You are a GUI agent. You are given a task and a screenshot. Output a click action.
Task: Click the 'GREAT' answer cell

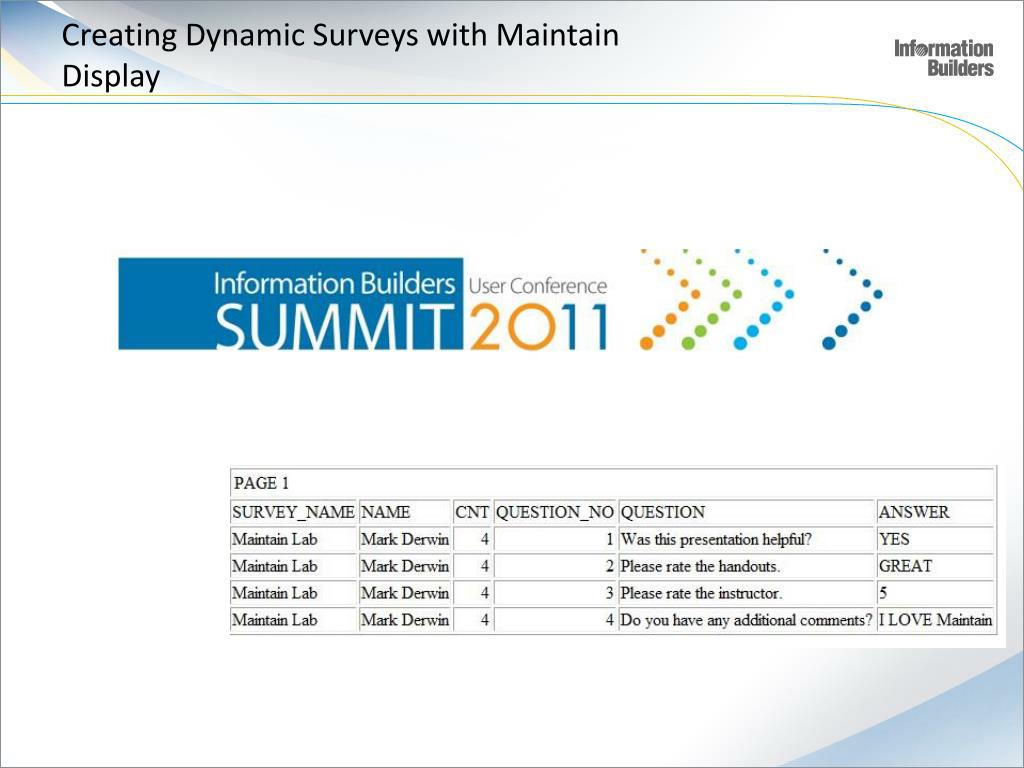point(935,566)
